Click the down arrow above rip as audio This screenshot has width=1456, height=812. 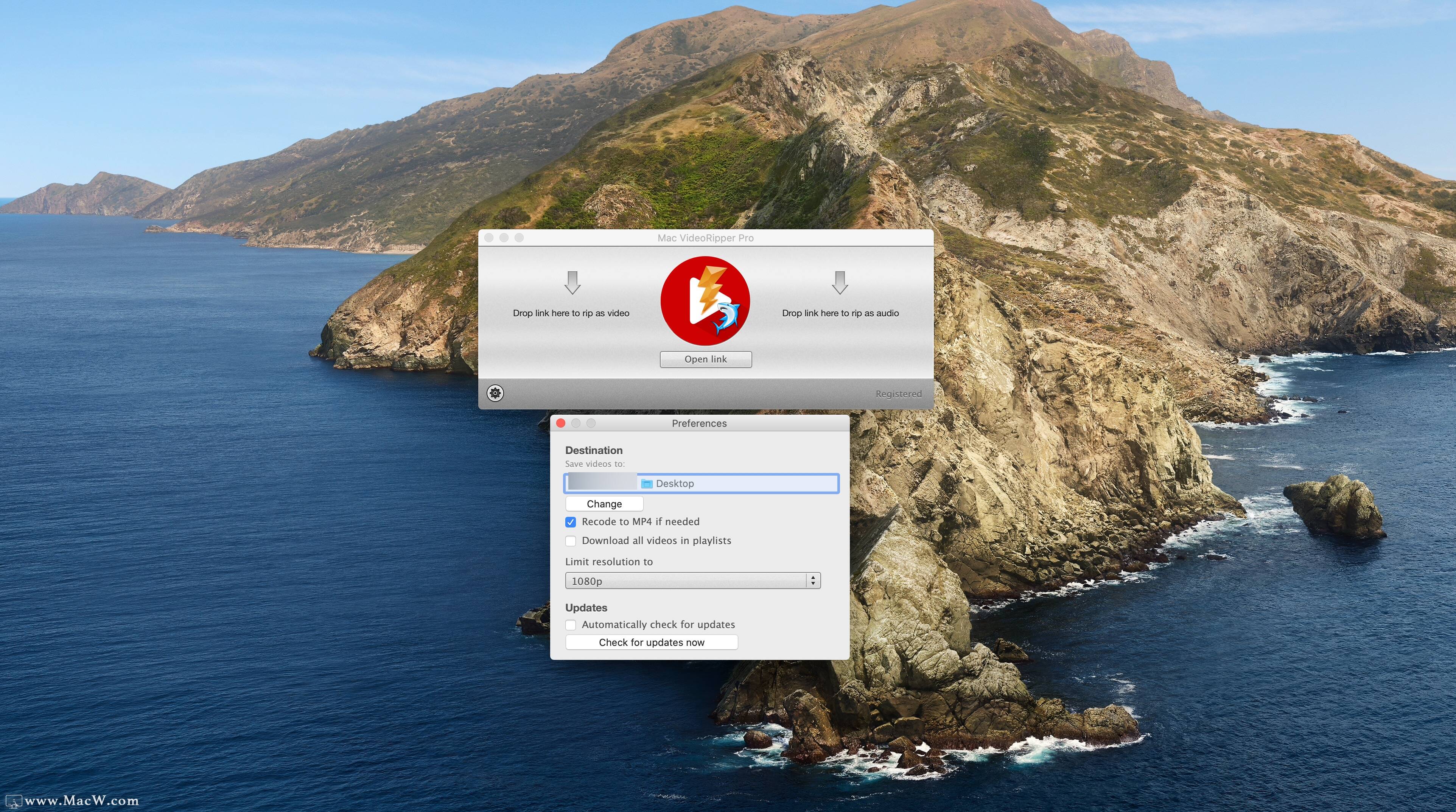840,283
